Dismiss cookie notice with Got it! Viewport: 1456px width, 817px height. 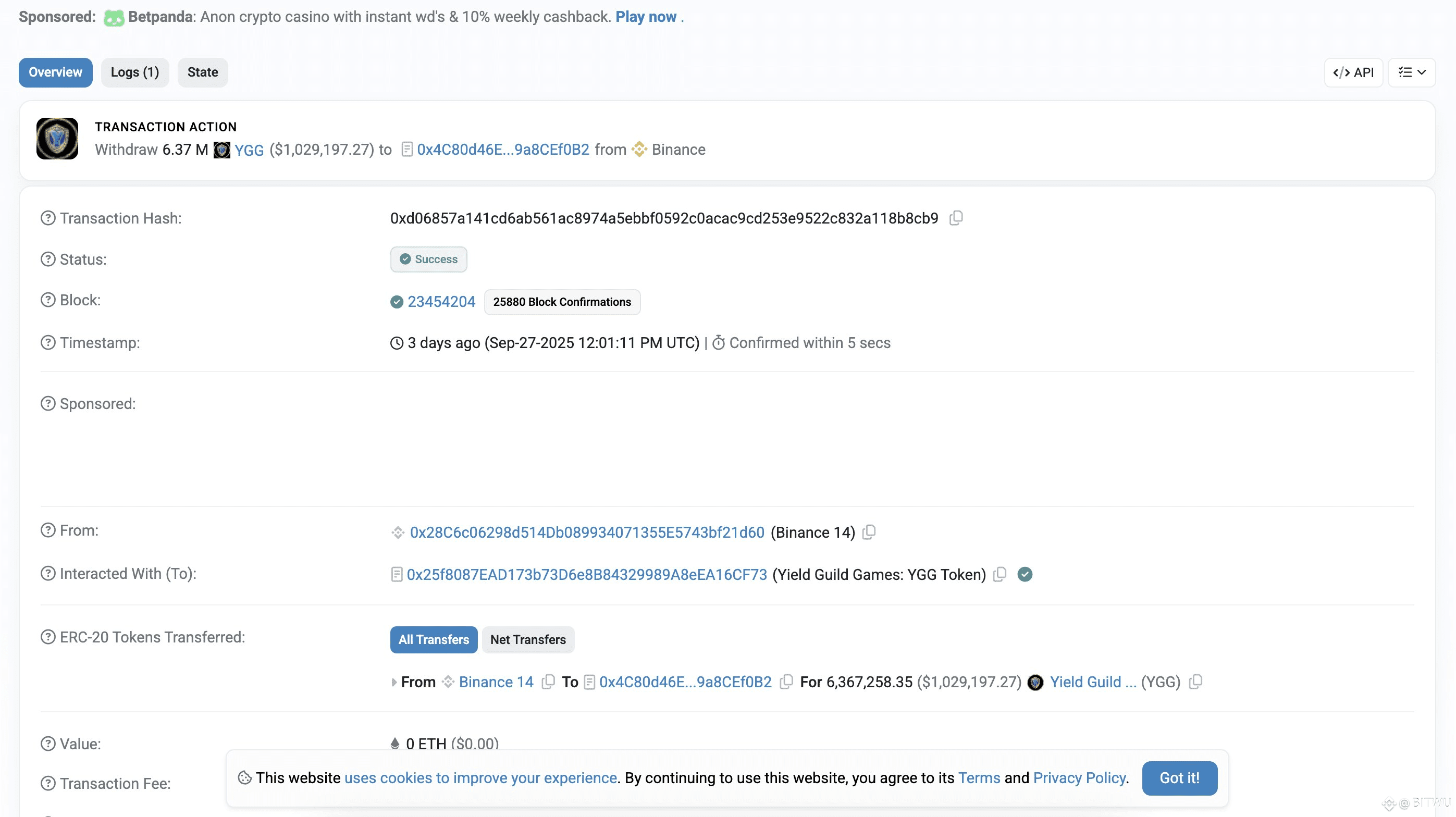pos(1179,778)
